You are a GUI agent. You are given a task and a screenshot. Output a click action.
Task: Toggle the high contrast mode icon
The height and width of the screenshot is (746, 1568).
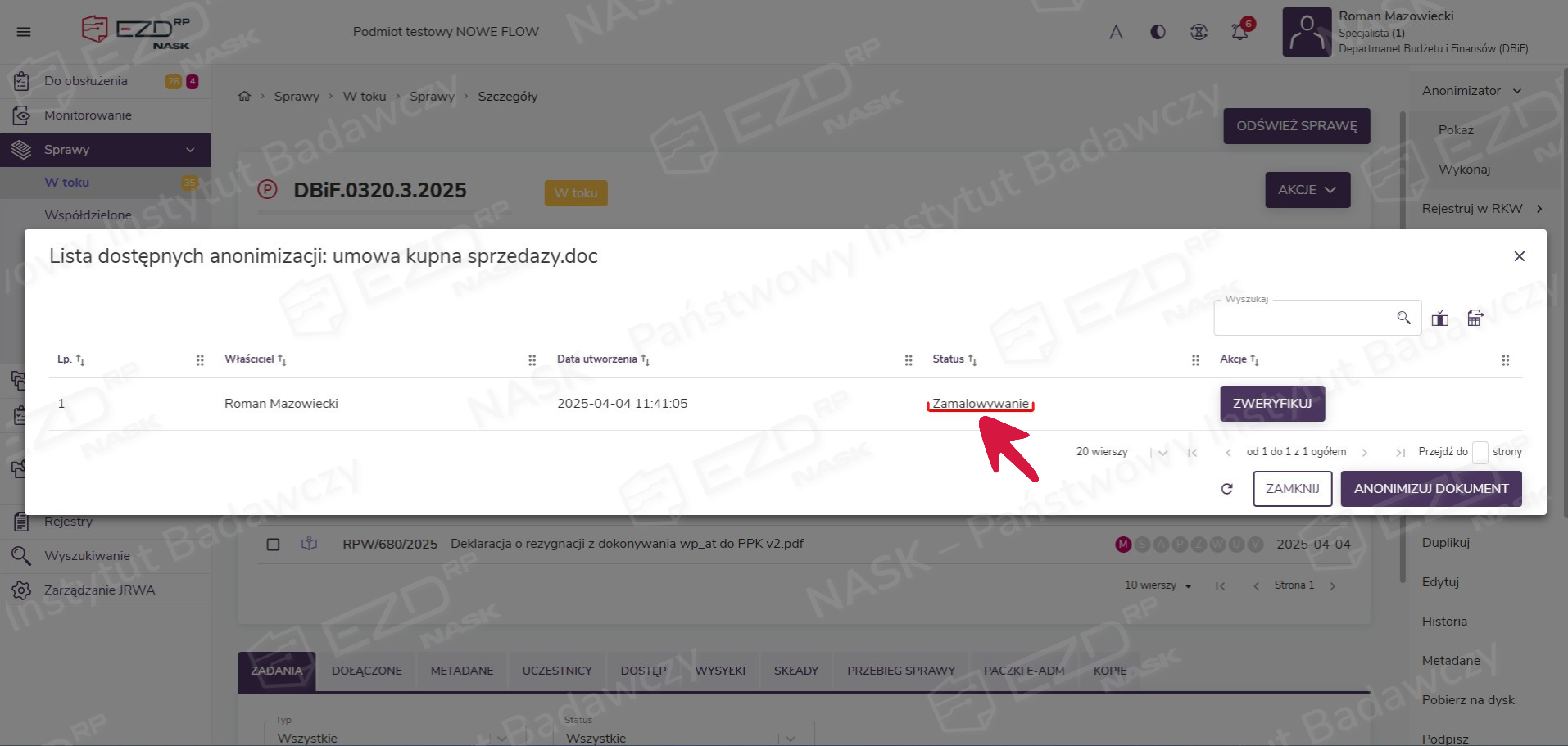coord(1158,32)
